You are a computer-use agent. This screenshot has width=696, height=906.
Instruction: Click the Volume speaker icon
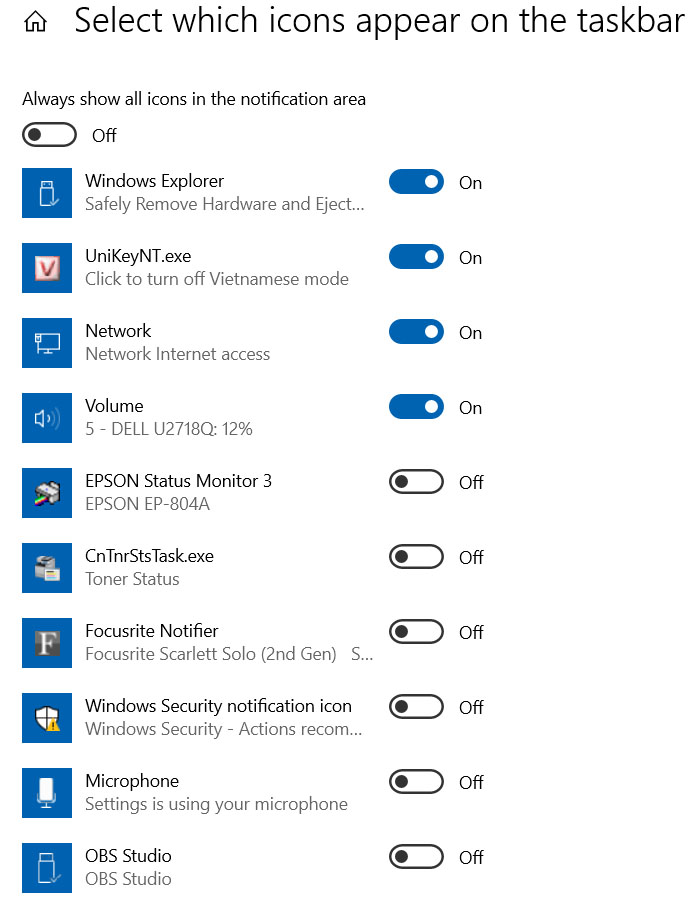coord(47,418)
